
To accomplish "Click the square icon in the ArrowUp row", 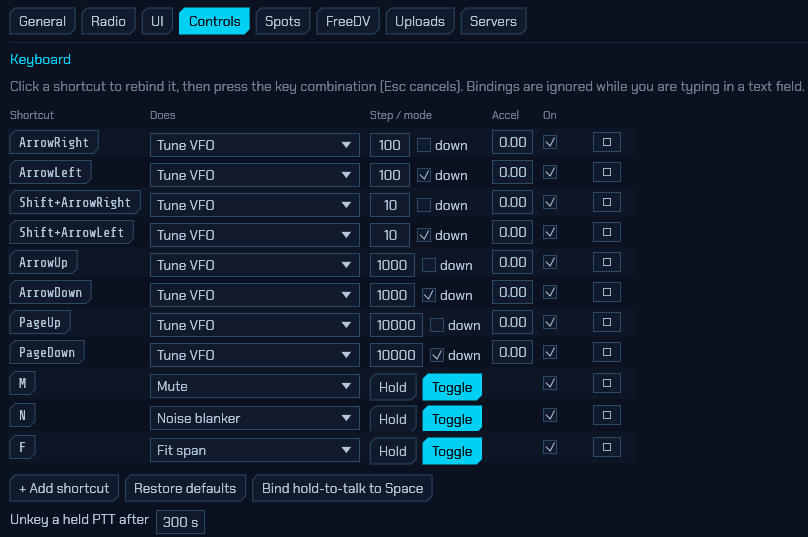I will pos(607,262).
